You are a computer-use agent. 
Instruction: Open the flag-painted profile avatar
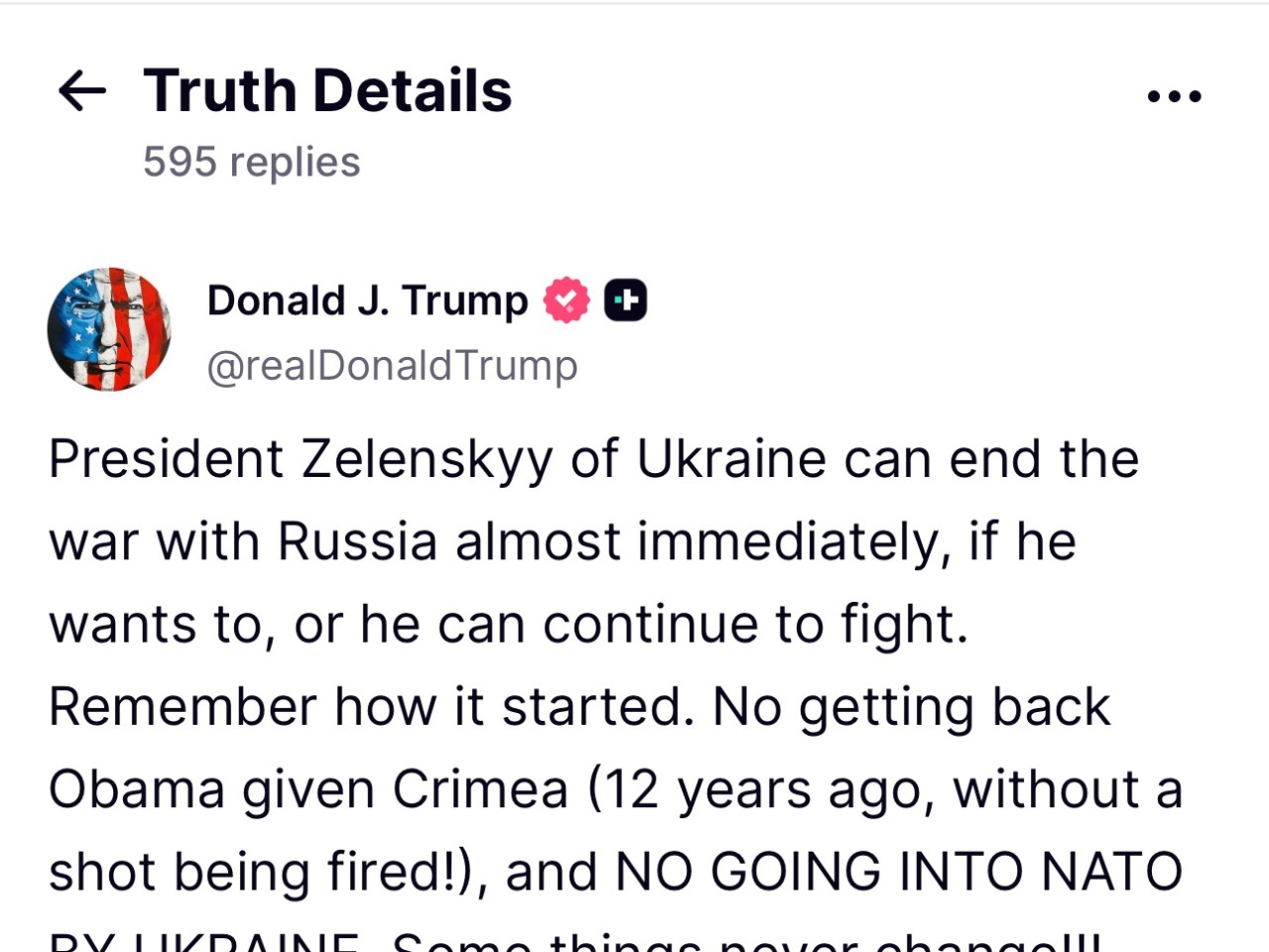(x=109, y=329)
